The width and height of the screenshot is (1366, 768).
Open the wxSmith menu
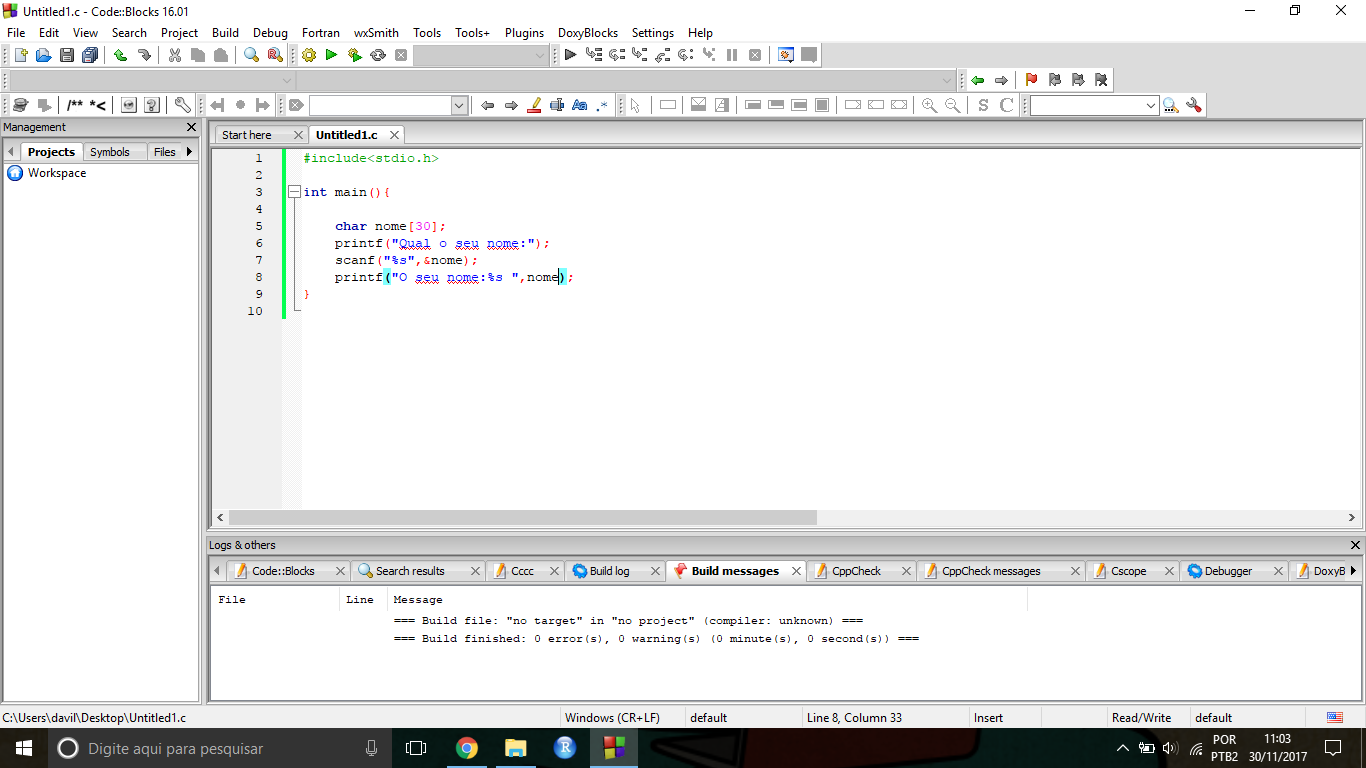tap(376, 33)
